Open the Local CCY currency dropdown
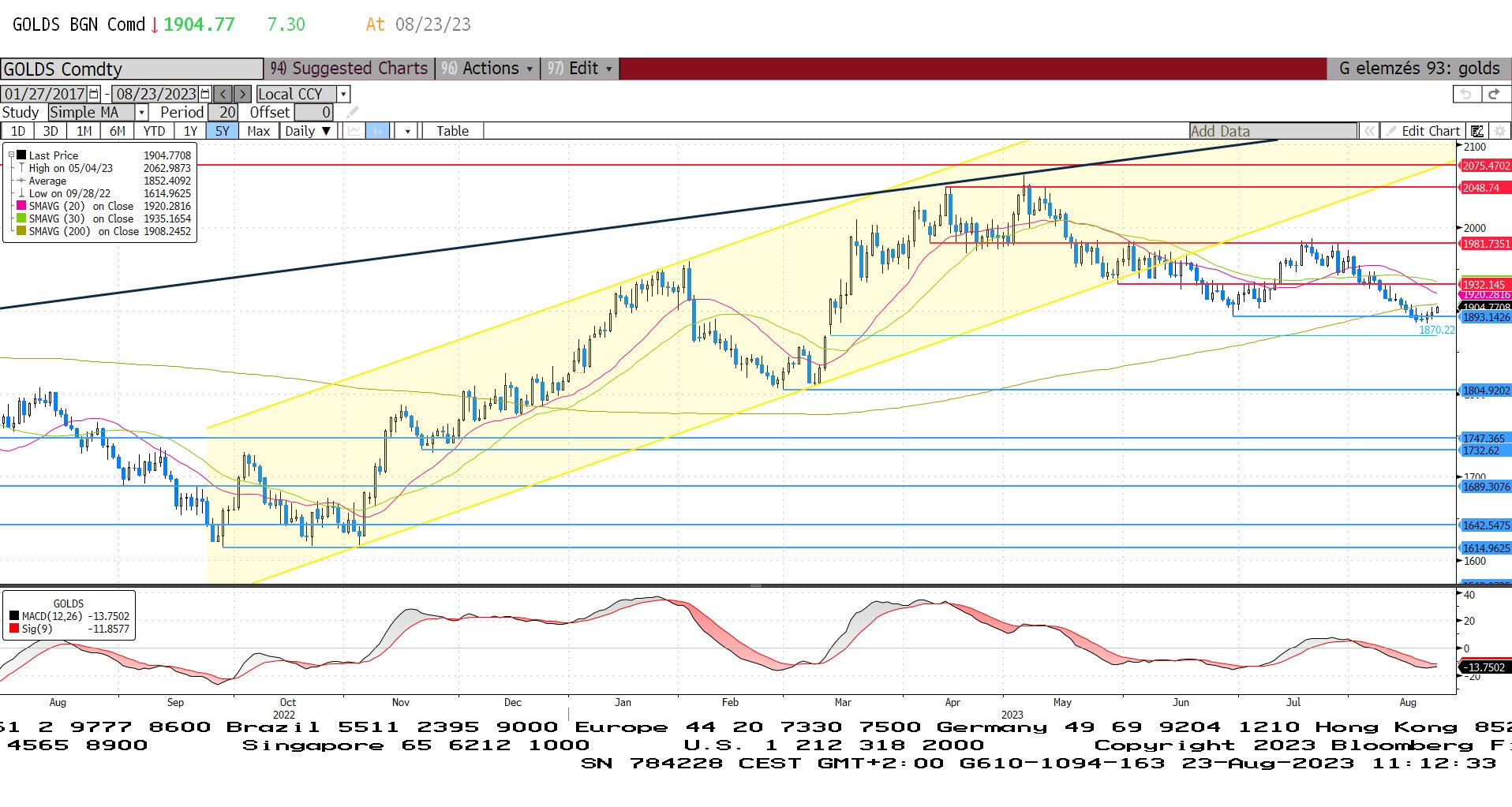Image resolution: width=1512 pixels, height=807 pixels. [343, 94]
